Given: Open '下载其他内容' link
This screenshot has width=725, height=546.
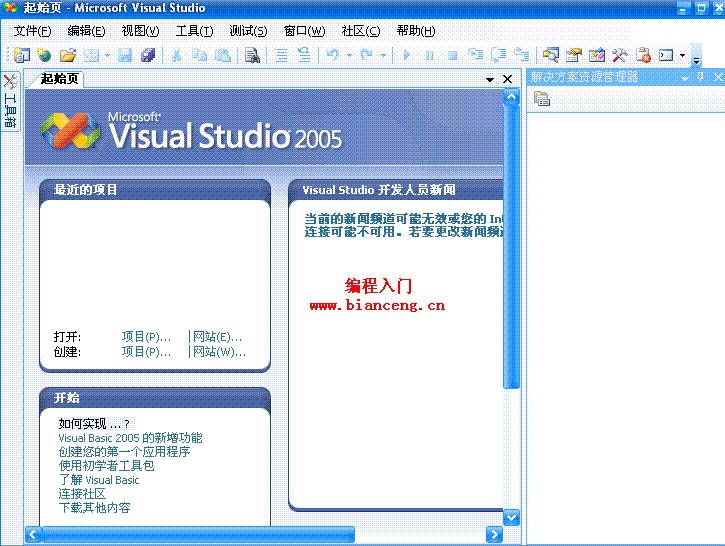Looking at the screenshot, I should (94, 508).
